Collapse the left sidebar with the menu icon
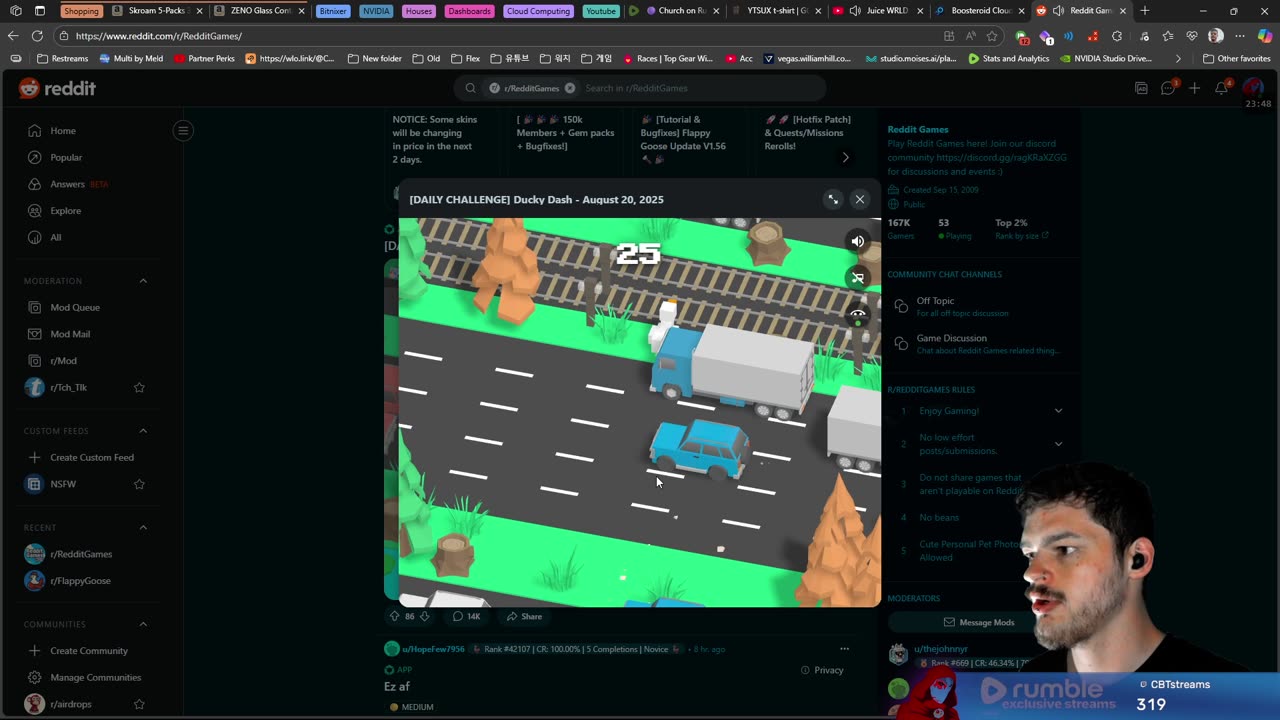This screenshot has height=720, width=1280. click(183, 130)
